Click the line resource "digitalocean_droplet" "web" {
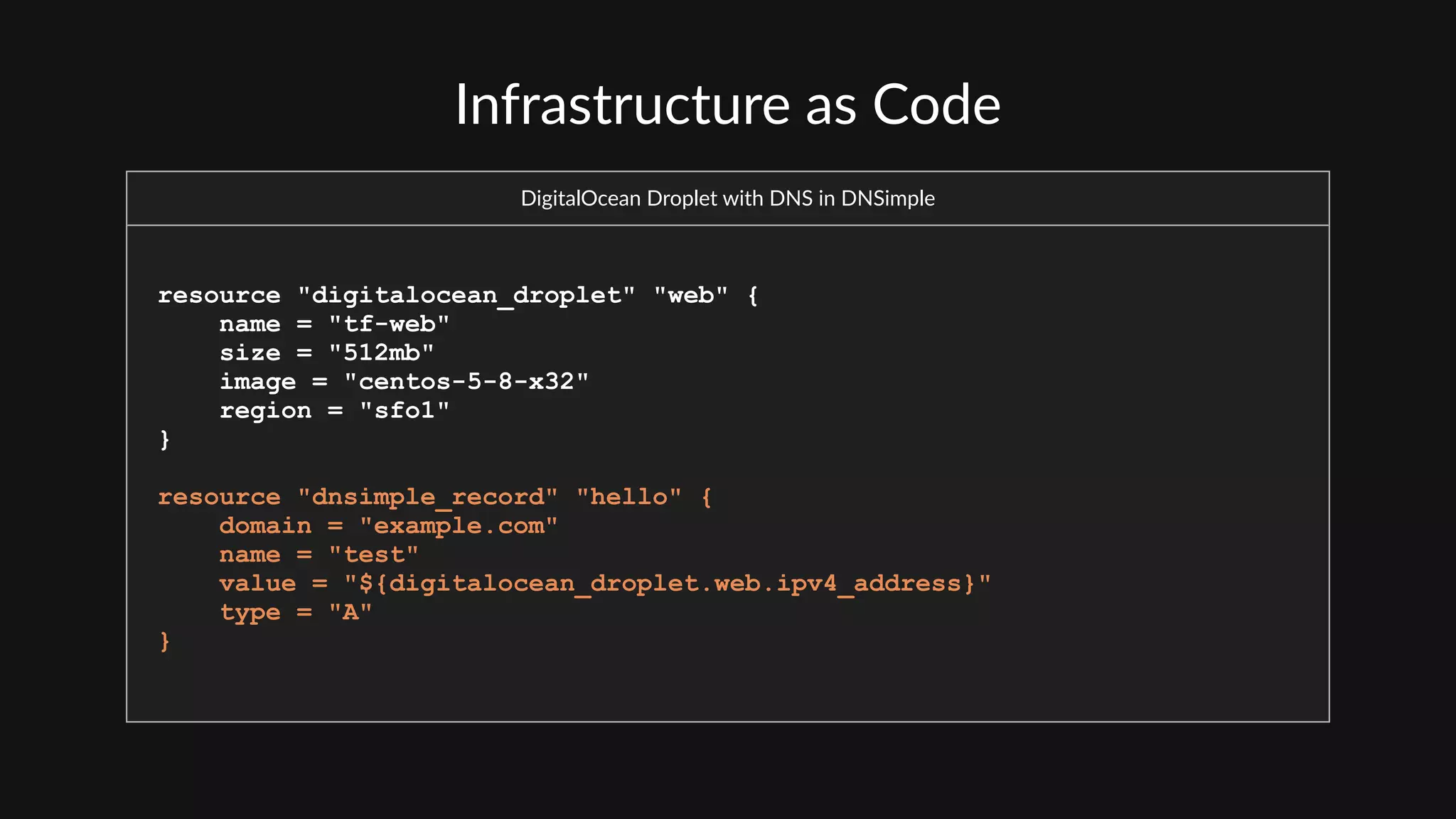Screen dimensions: 1456x819 click(x=459, y=296)
